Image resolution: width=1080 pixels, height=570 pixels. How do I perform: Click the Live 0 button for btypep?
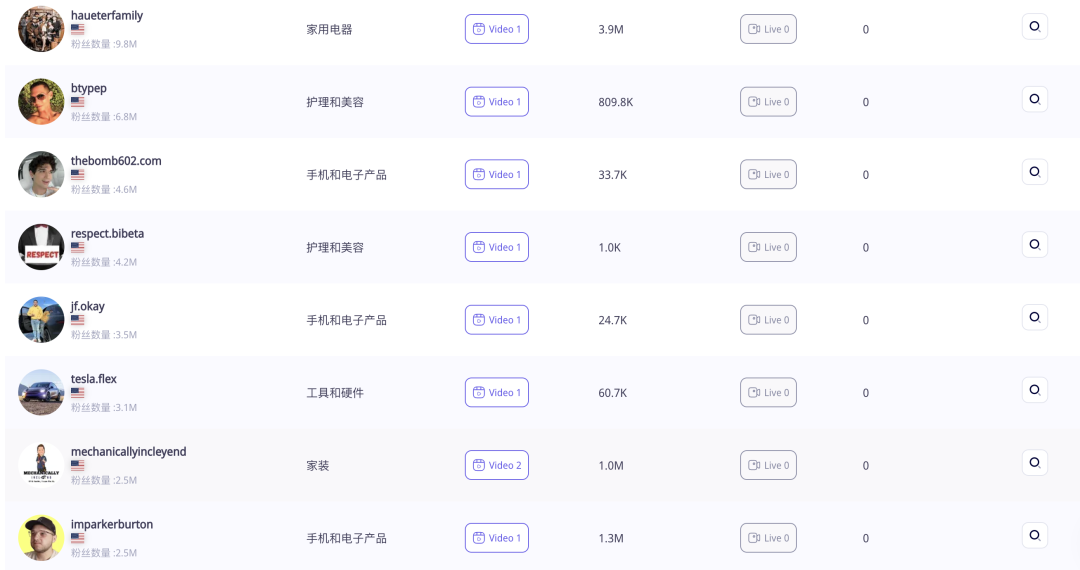point(768,102)
